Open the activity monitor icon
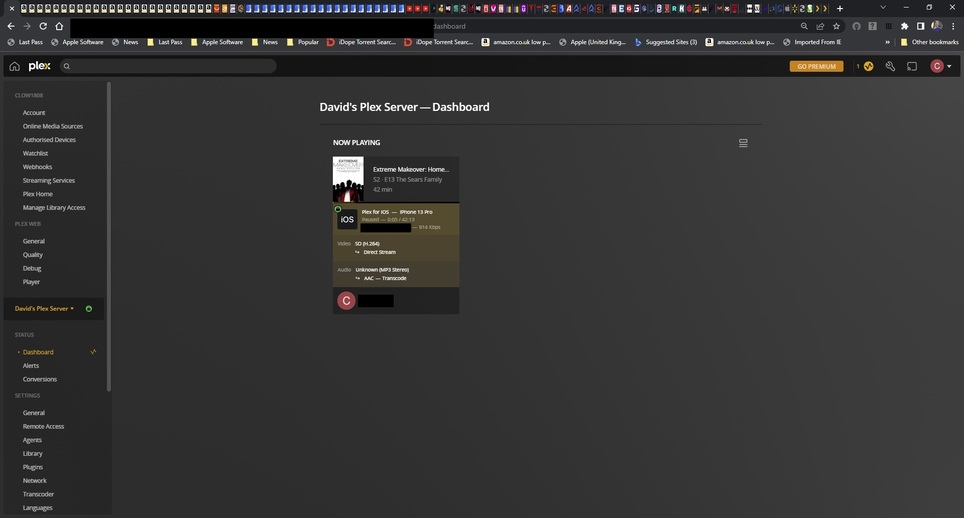The width and height of the screenshot is (964, 518). click(x=868, y=66)
